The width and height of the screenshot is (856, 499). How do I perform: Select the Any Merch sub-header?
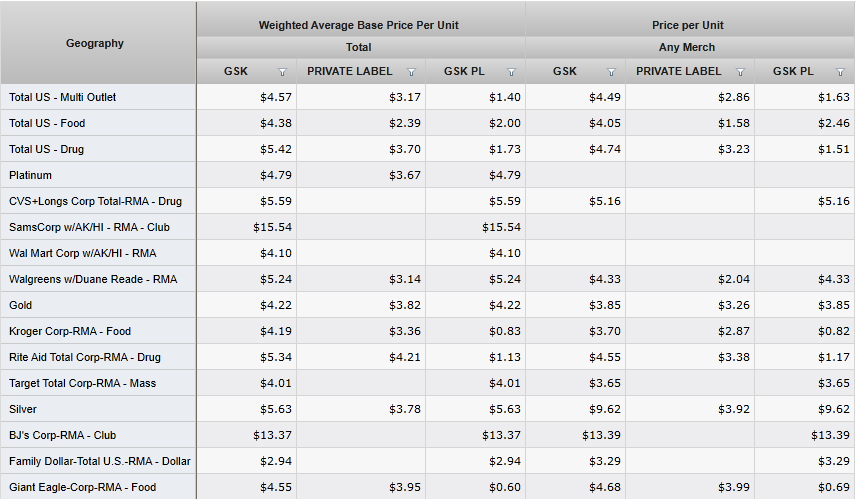pyautogui.click(x=687, y=47)
